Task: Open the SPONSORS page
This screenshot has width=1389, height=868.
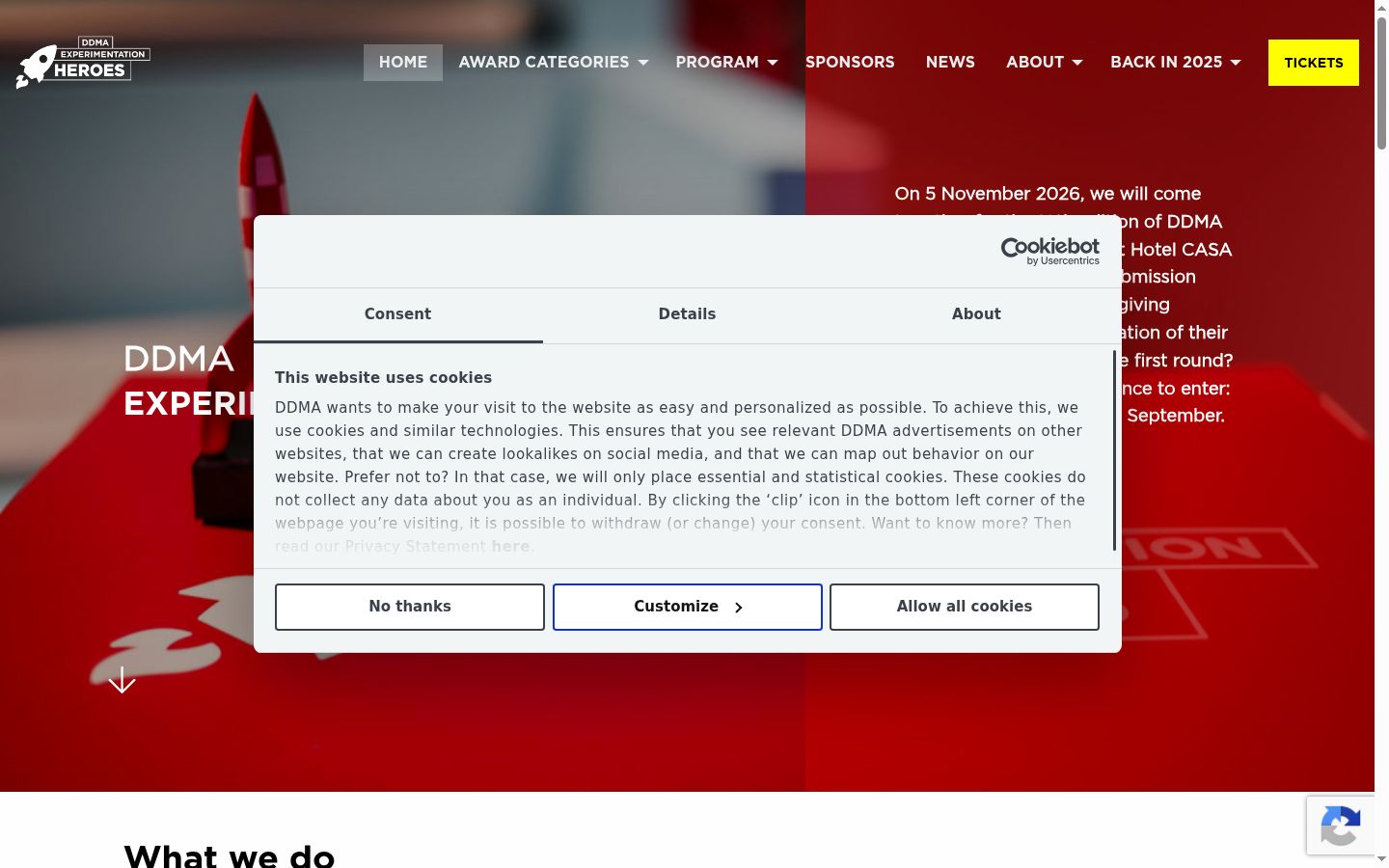Action: click(850, 63)
